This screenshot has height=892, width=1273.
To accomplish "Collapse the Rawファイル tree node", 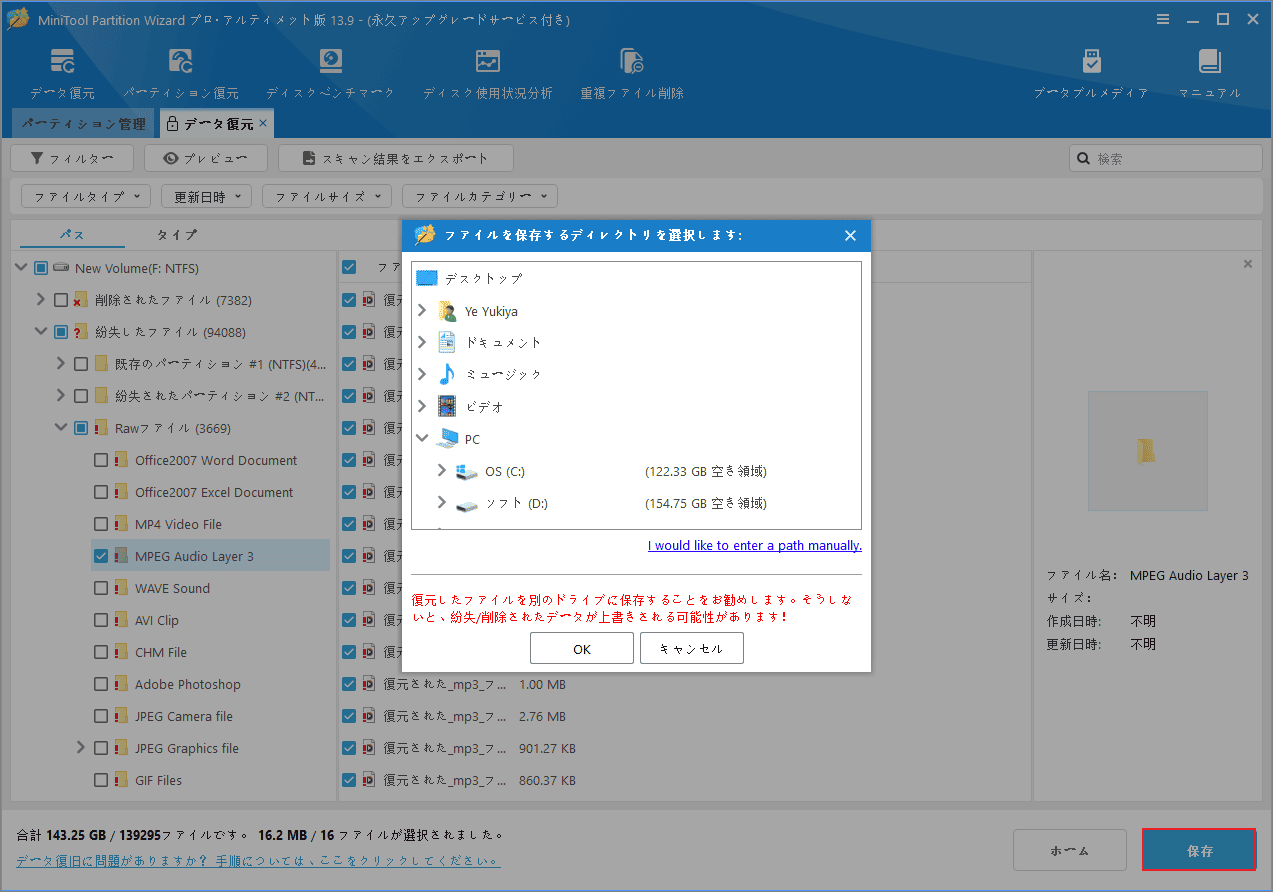I will [x=61, y=428].
